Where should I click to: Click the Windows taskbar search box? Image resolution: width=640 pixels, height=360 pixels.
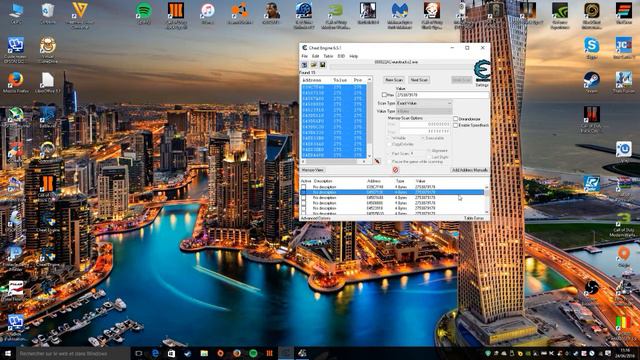(73, 353)
